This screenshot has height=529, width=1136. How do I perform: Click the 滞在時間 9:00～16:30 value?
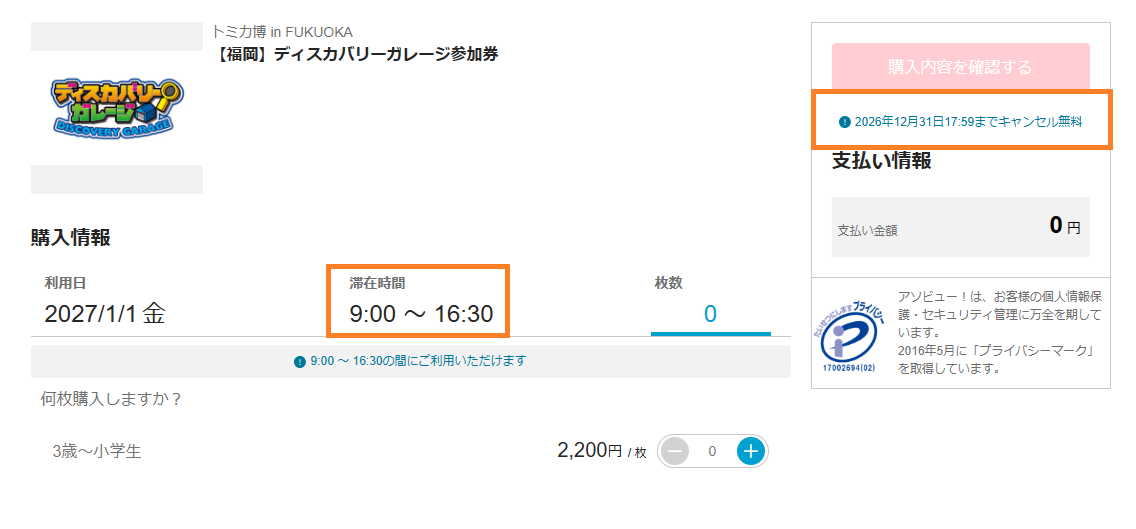pyautogui.click(x=421, y=315)
